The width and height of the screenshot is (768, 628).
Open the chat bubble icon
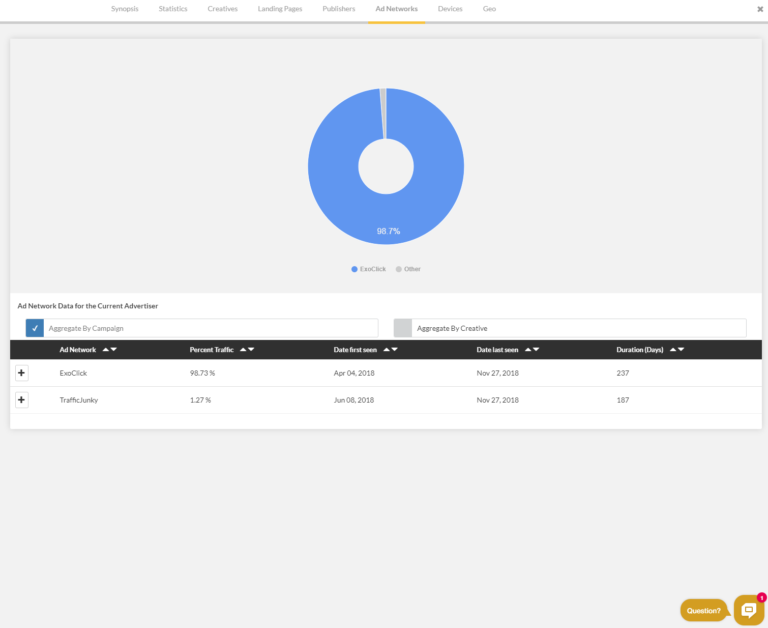[748, 610]
